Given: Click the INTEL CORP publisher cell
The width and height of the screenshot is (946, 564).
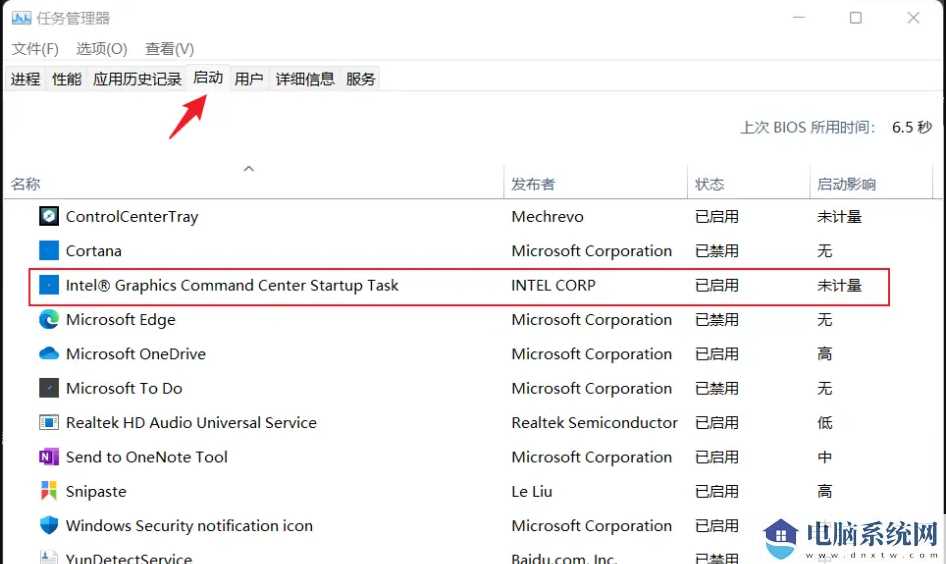Looking at the screenshot, I should click(x=553, y=285).
